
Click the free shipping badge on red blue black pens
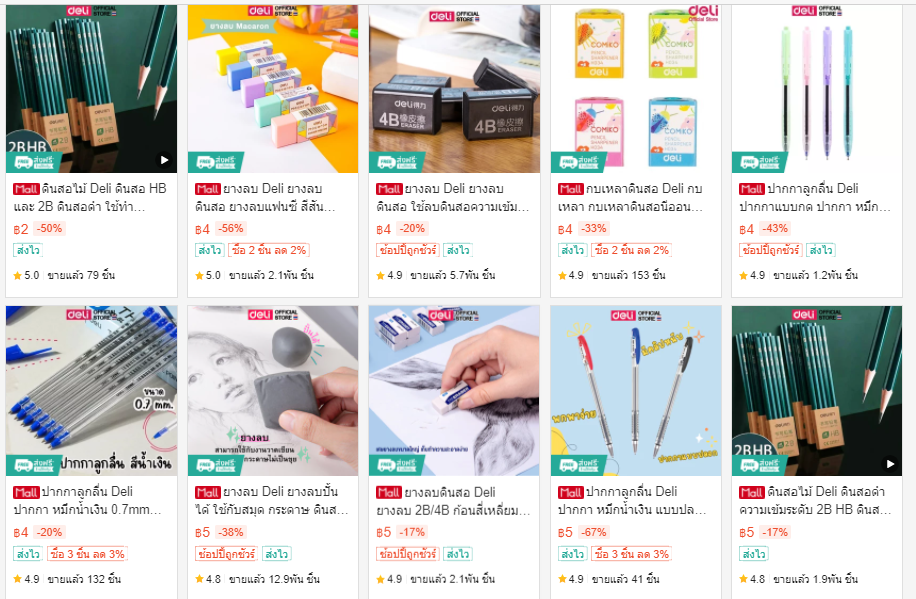coord(579,465)
